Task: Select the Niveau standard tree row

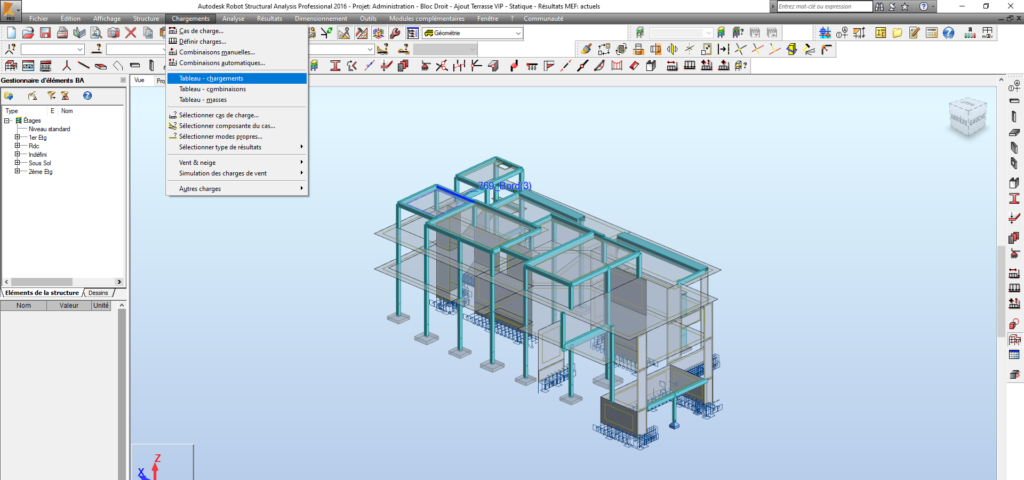Action: coord(49,129)
